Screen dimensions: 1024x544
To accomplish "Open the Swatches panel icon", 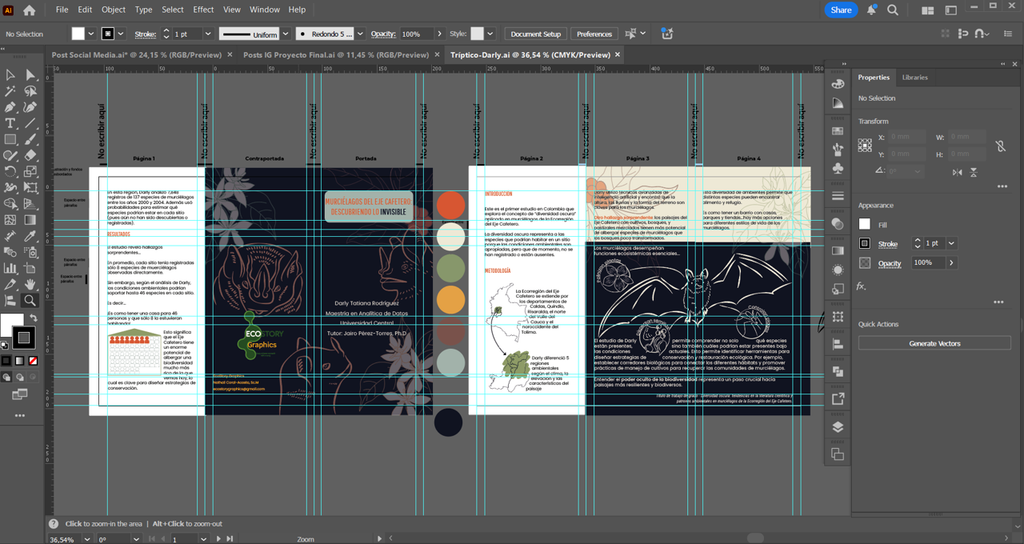I will point(838,131).
